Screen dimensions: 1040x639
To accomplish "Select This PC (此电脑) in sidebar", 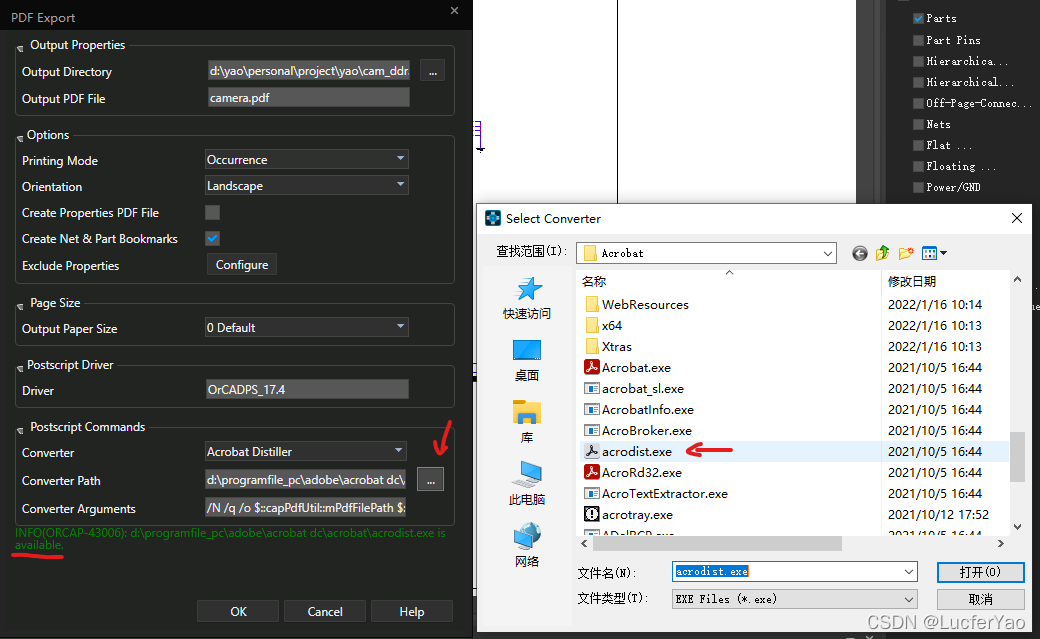I will point(527,484).
